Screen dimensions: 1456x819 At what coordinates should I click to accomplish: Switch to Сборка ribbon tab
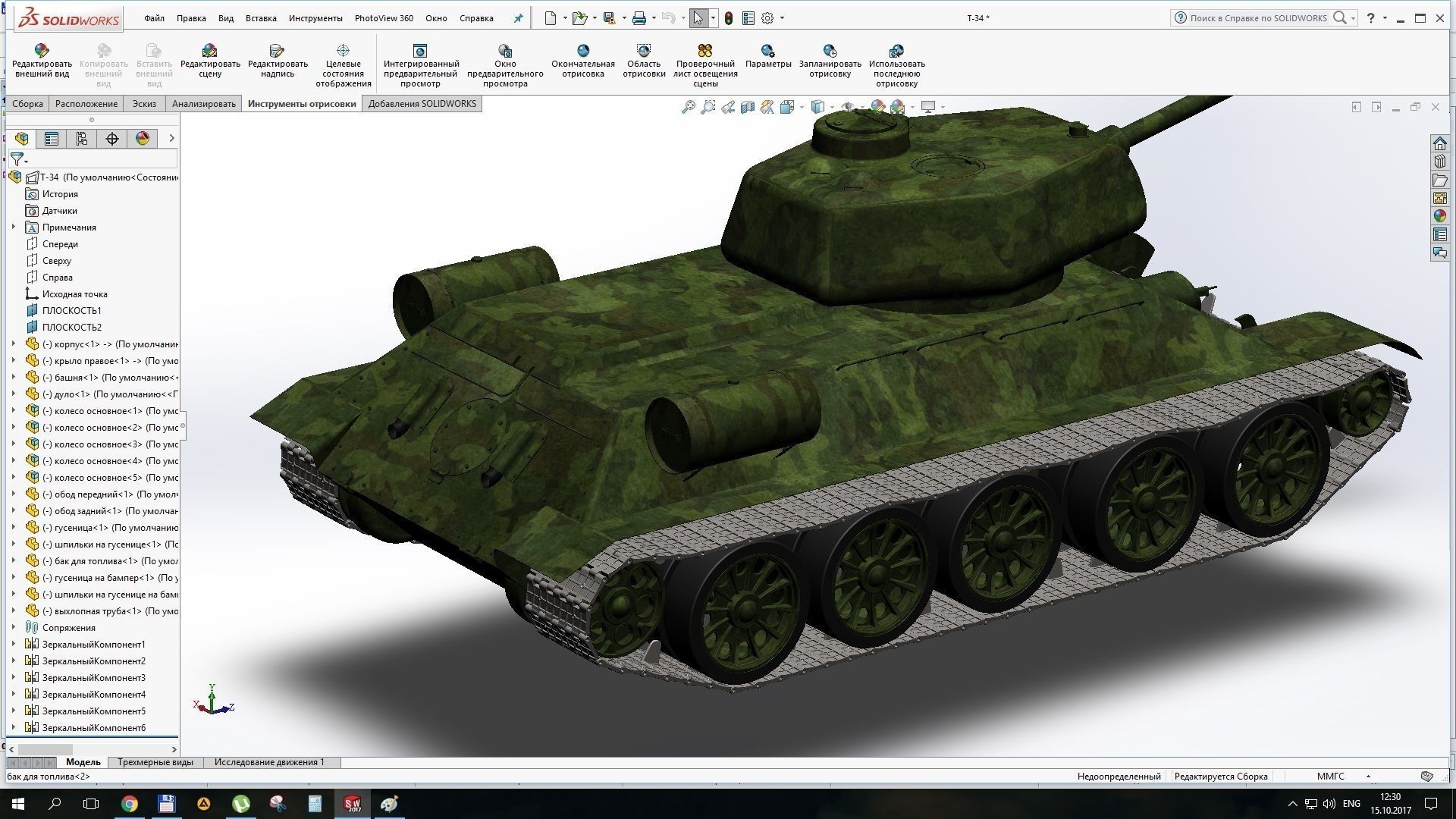tap(27, 104)
